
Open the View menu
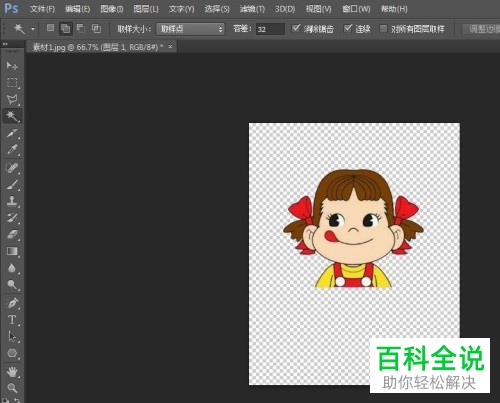[319, 9]
